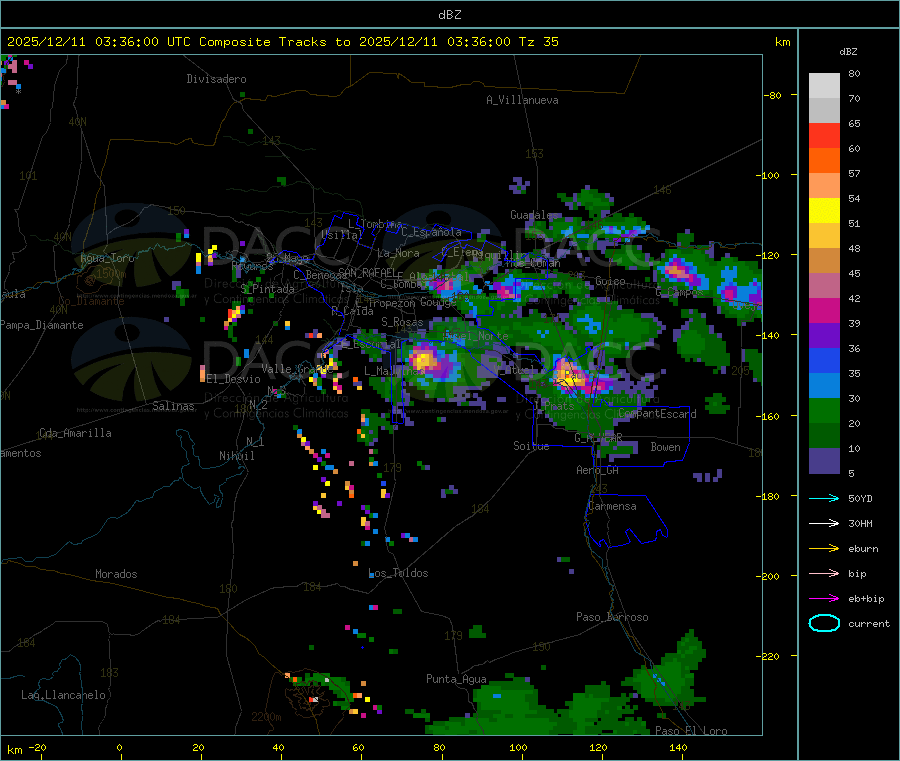Image resolution: width=900 pixels, height=761 pixels.
Task: Click the 'Tz 35' text in header
Action: [x=538, y=42]
